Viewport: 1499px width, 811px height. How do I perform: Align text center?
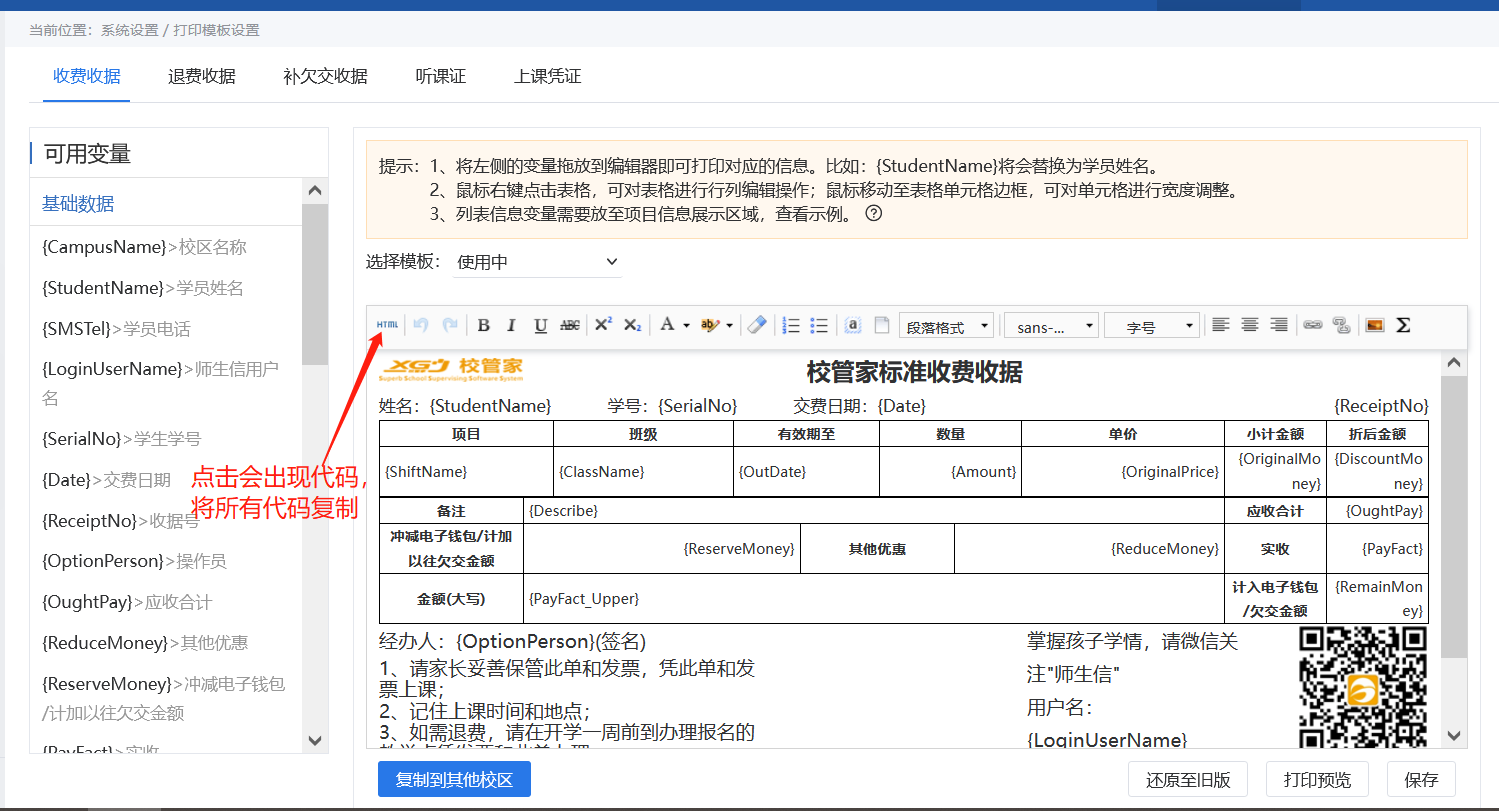coord(1249,325)
